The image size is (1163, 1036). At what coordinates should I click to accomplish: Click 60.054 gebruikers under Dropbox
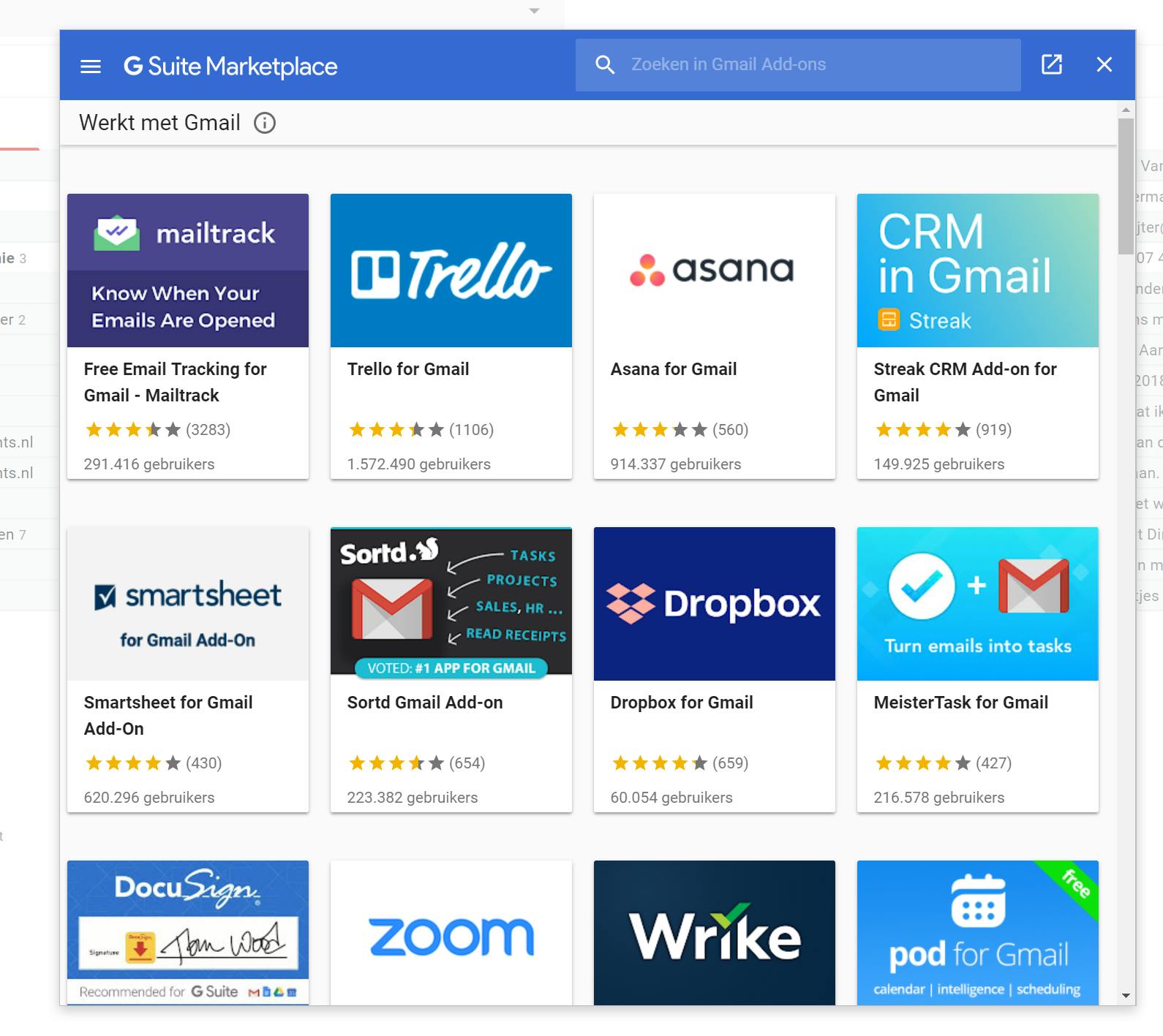(x=671, y=798)
